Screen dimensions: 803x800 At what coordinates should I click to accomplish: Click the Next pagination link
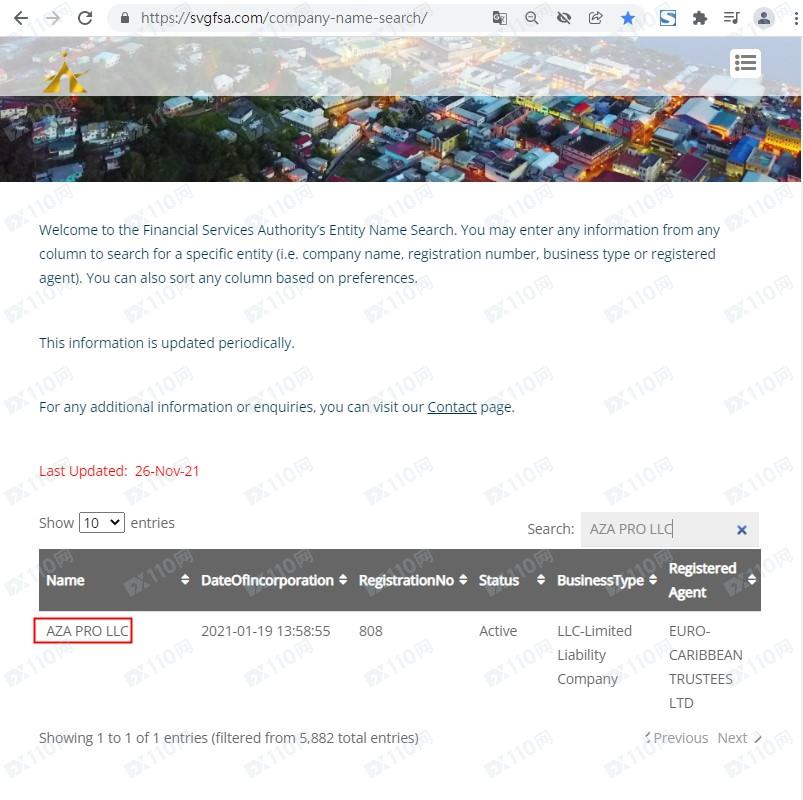click(739, 738)
